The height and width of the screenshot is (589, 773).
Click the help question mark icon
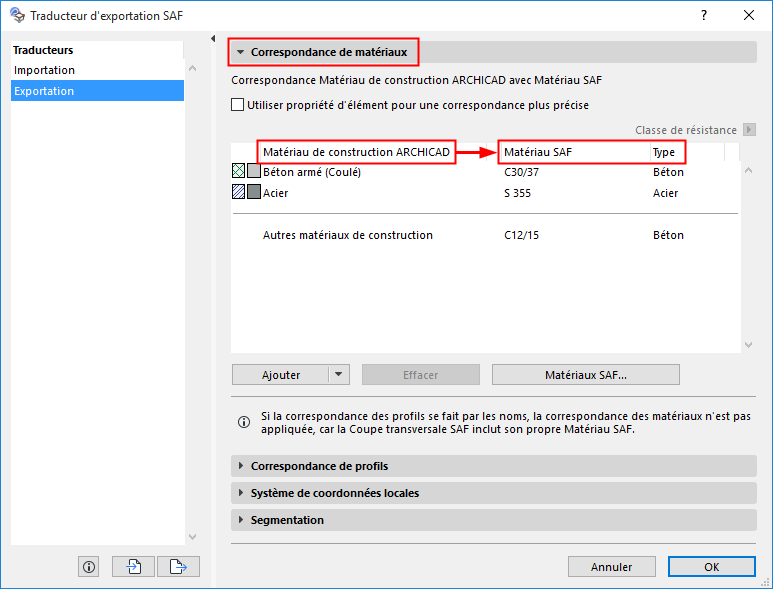(704, 16)
